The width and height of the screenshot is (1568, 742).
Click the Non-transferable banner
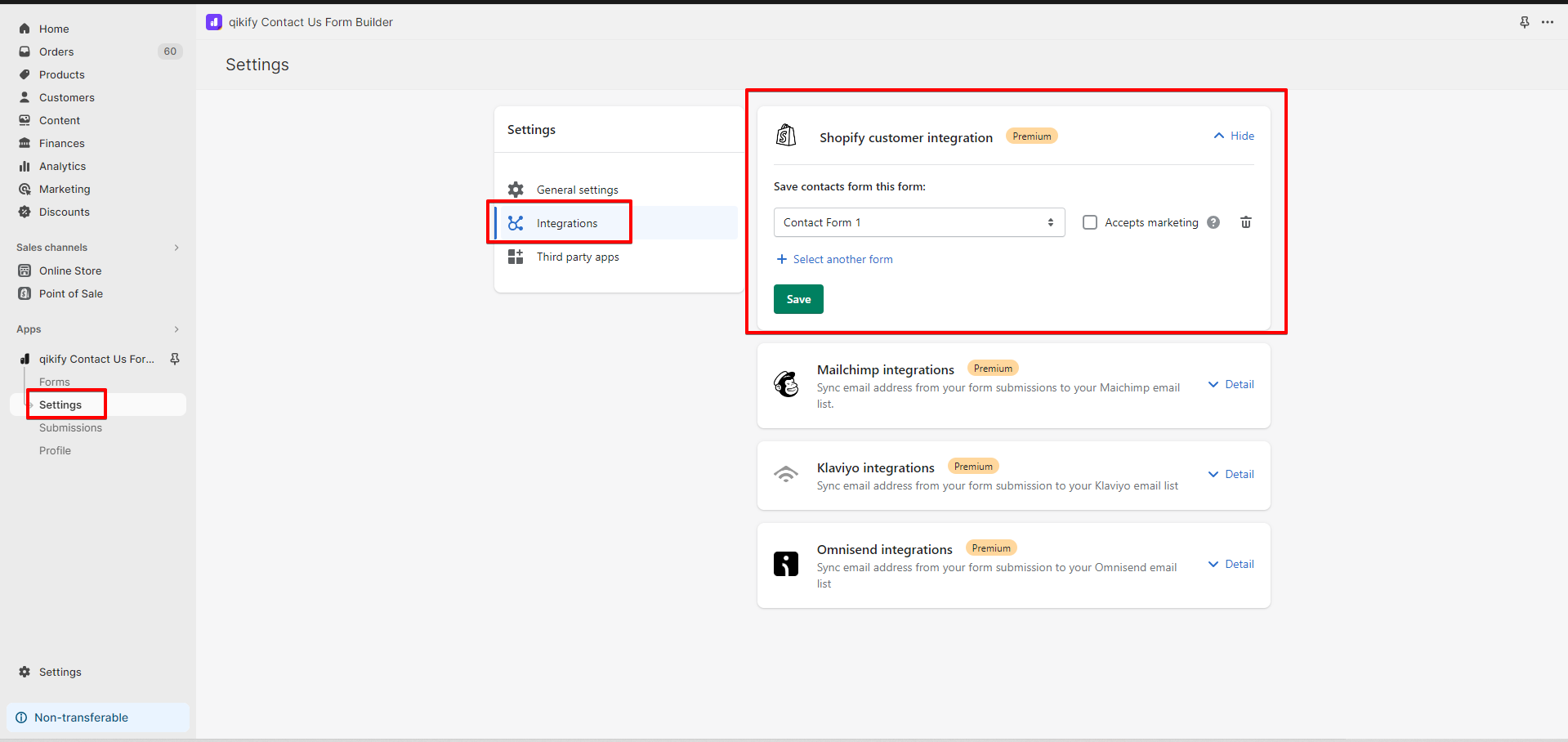point(98,717)
